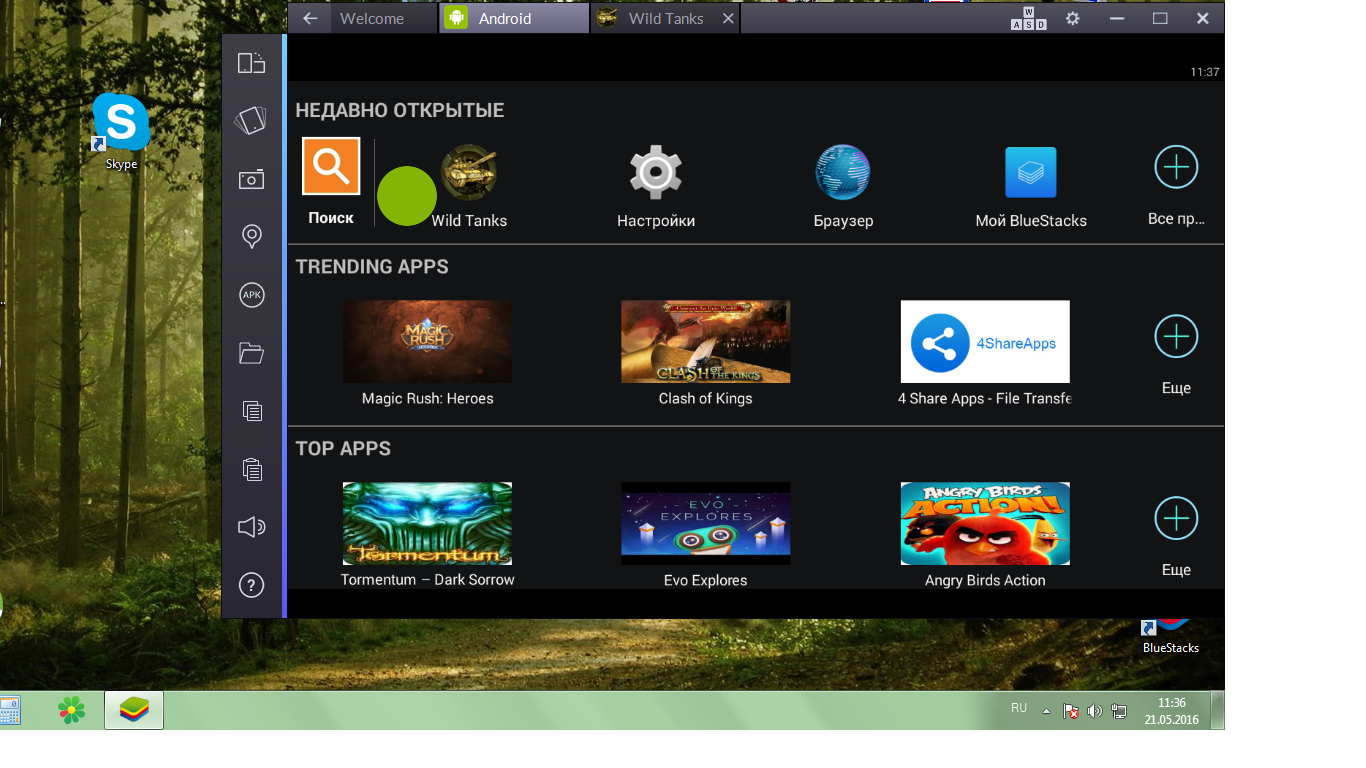Click the Еще plus in Top Apps

tap(1176, 519)
